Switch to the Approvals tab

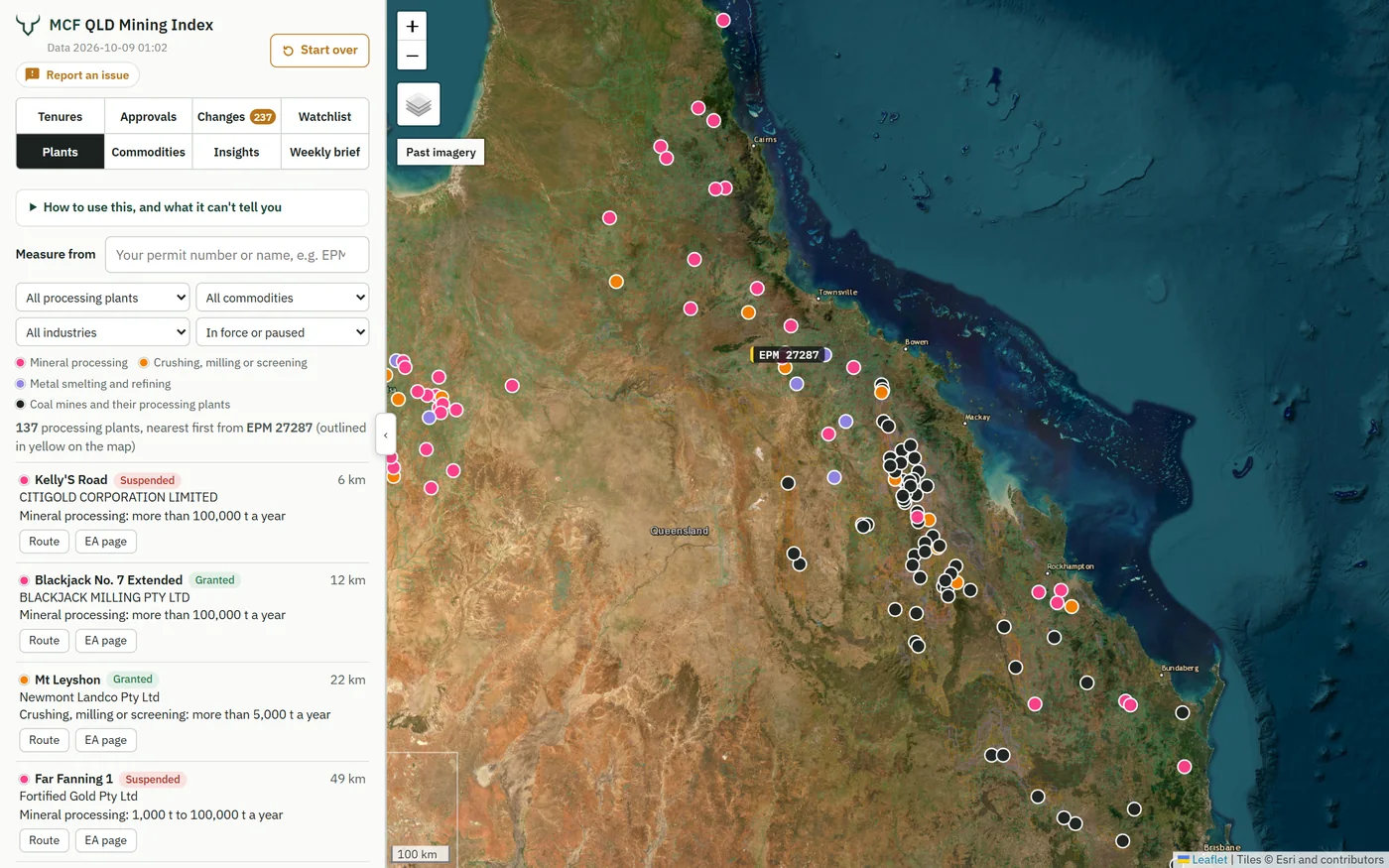[149, 116]
